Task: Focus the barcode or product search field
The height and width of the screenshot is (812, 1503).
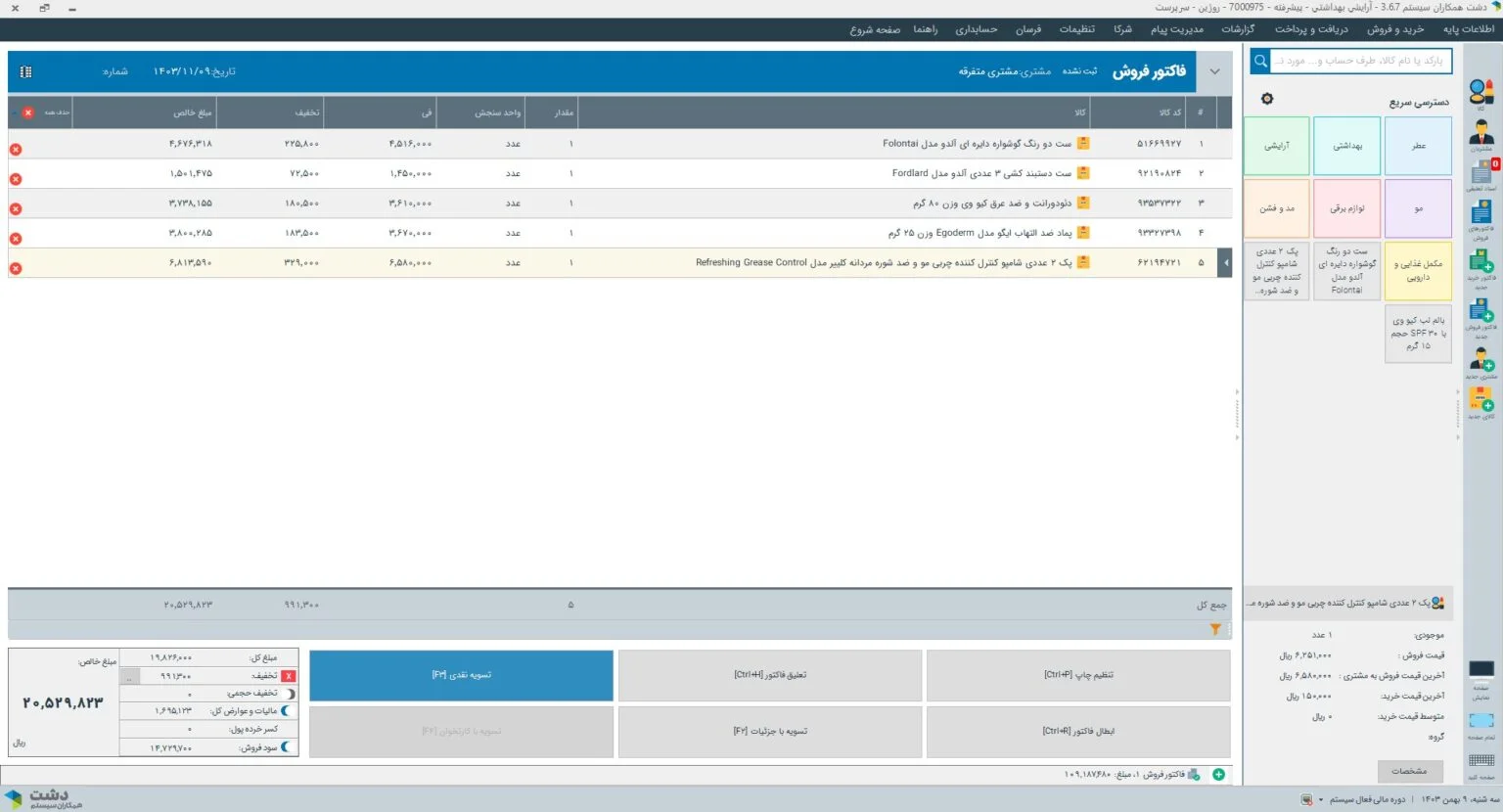Action: 1360,61
